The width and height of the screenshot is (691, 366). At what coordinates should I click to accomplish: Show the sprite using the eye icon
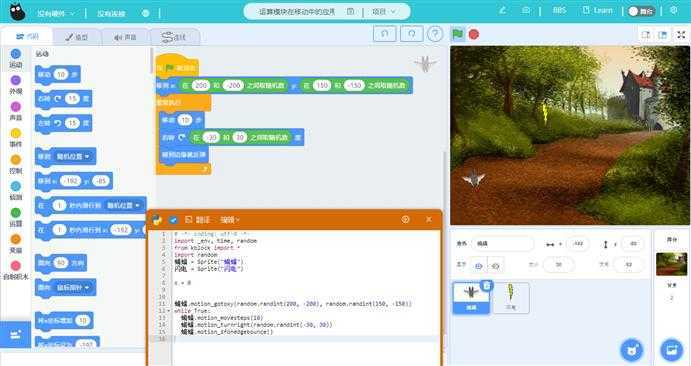(479, 266)
